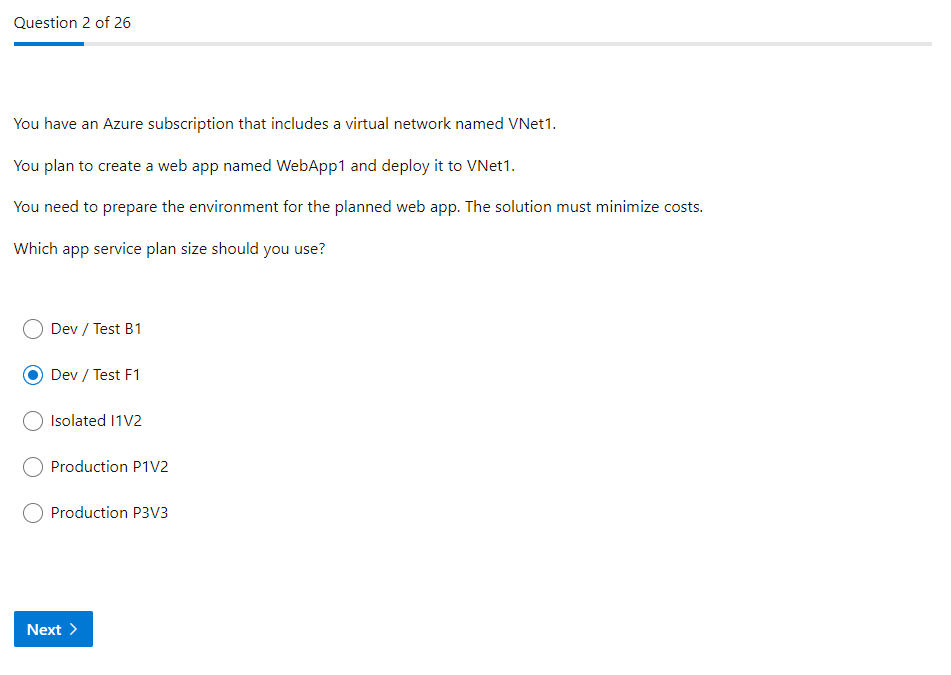Click the word "WebApp1" in the question
The height and width of the screenshot is (675, 951).
pyautogui.click(x=311, y=166)
